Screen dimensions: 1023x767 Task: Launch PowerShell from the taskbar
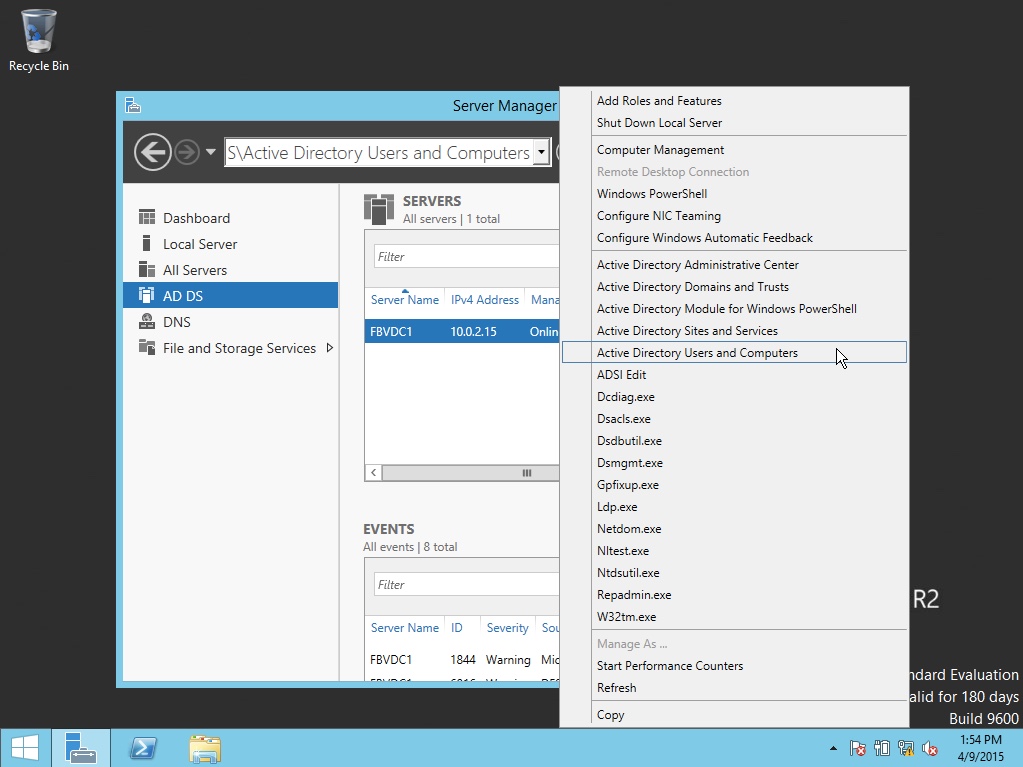point(143,748)
